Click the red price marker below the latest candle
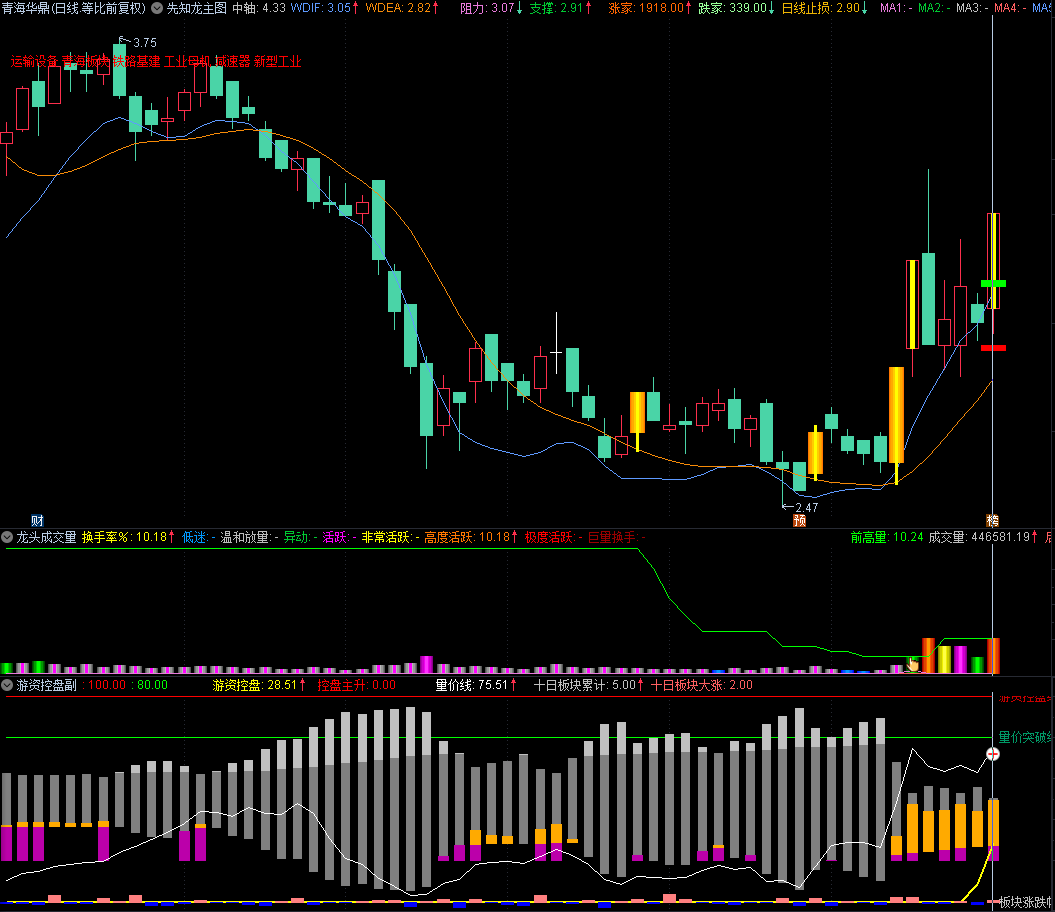1055x912 pixels. click(x=993, y=348)
